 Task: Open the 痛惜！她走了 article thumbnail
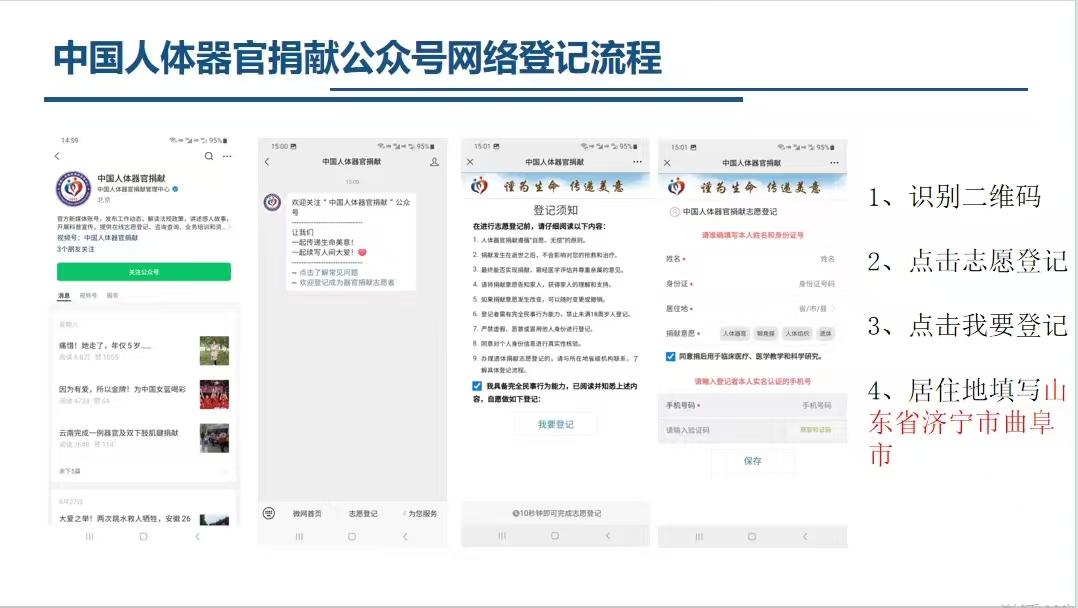click(214, 350)
